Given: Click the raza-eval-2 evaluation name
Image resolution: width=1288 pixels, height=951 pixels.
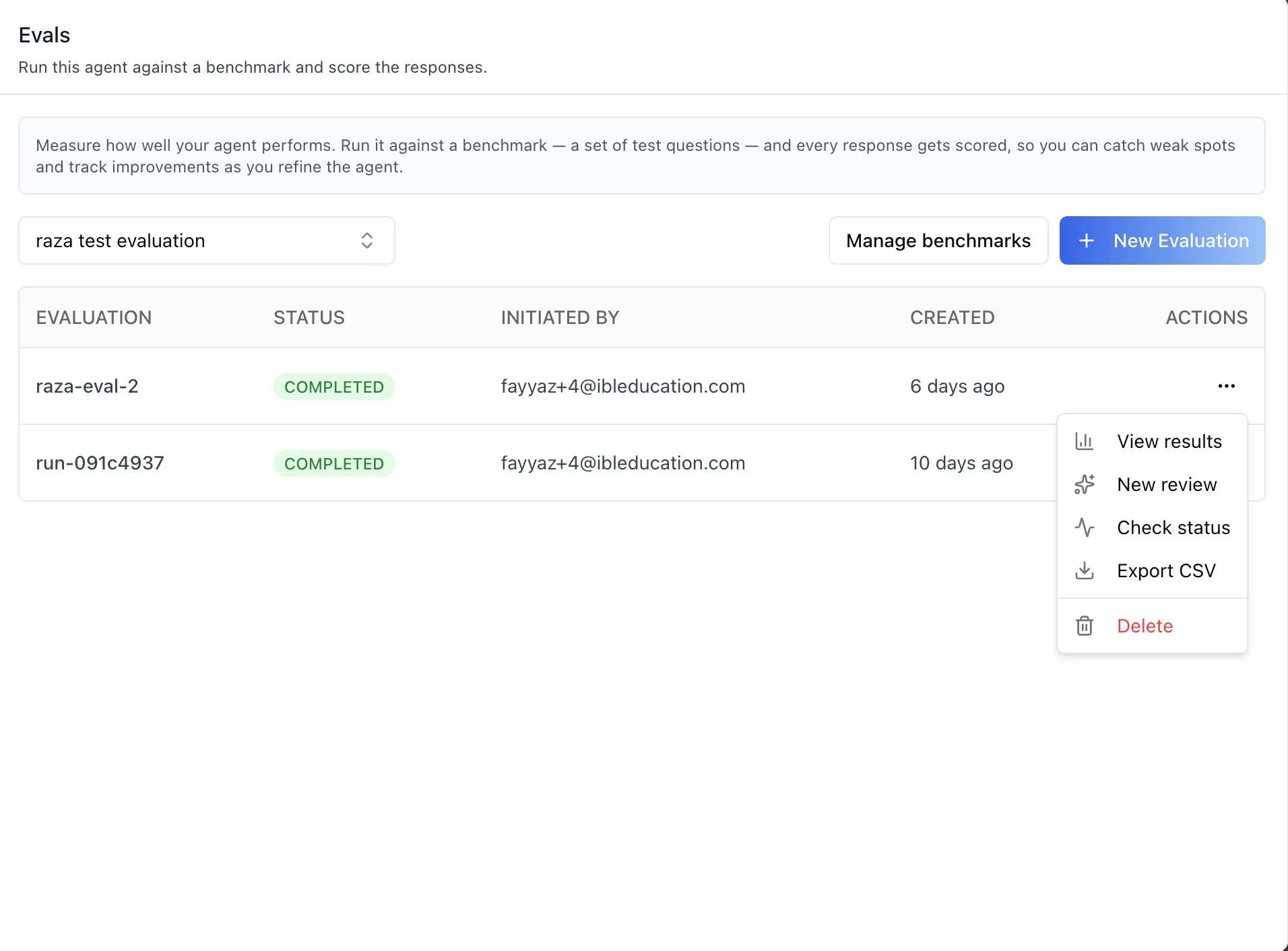Looking at the screenshot, I should [87, 386].
